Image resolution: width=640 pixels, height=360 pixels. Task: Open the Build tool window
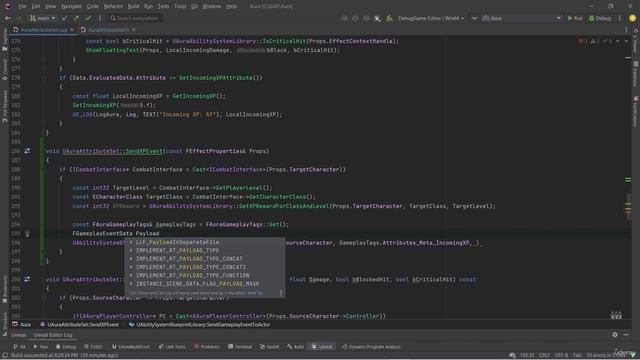tap(295, 347)
